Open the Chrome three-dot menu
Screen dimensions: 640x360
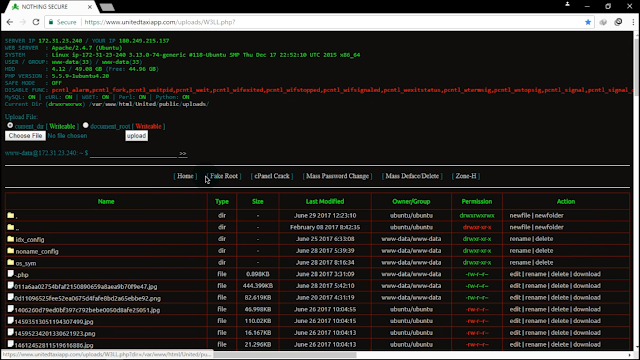coord(633,22)
